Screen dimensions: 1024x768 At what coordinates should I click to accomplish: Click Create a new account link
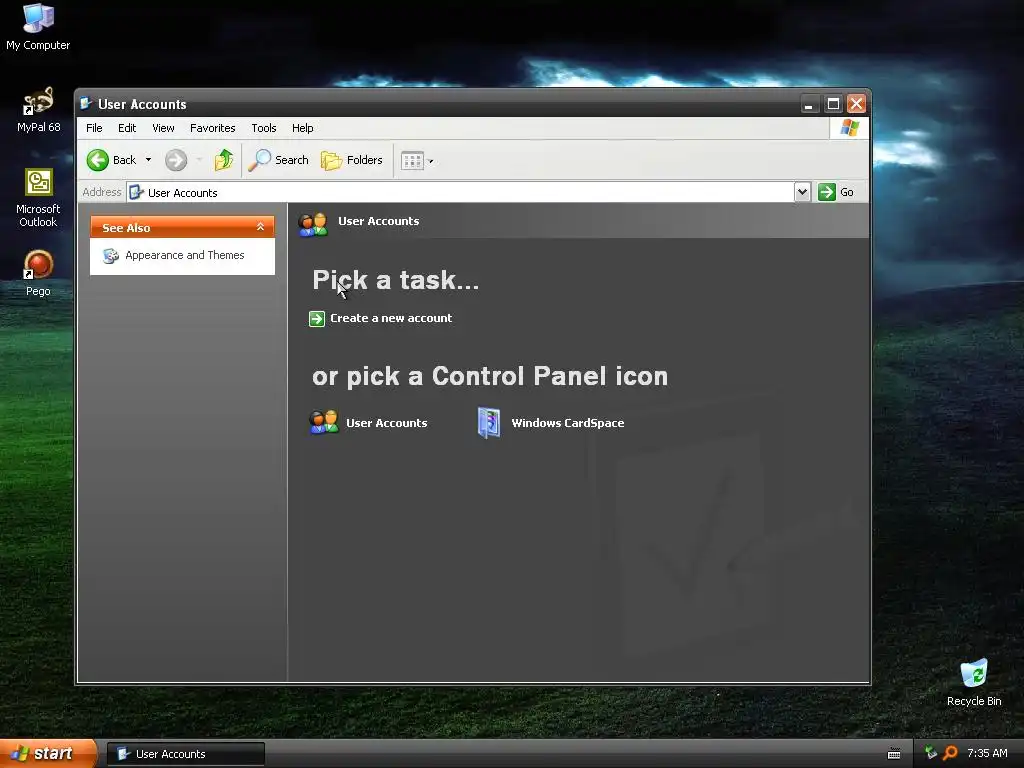coord(391,318)
